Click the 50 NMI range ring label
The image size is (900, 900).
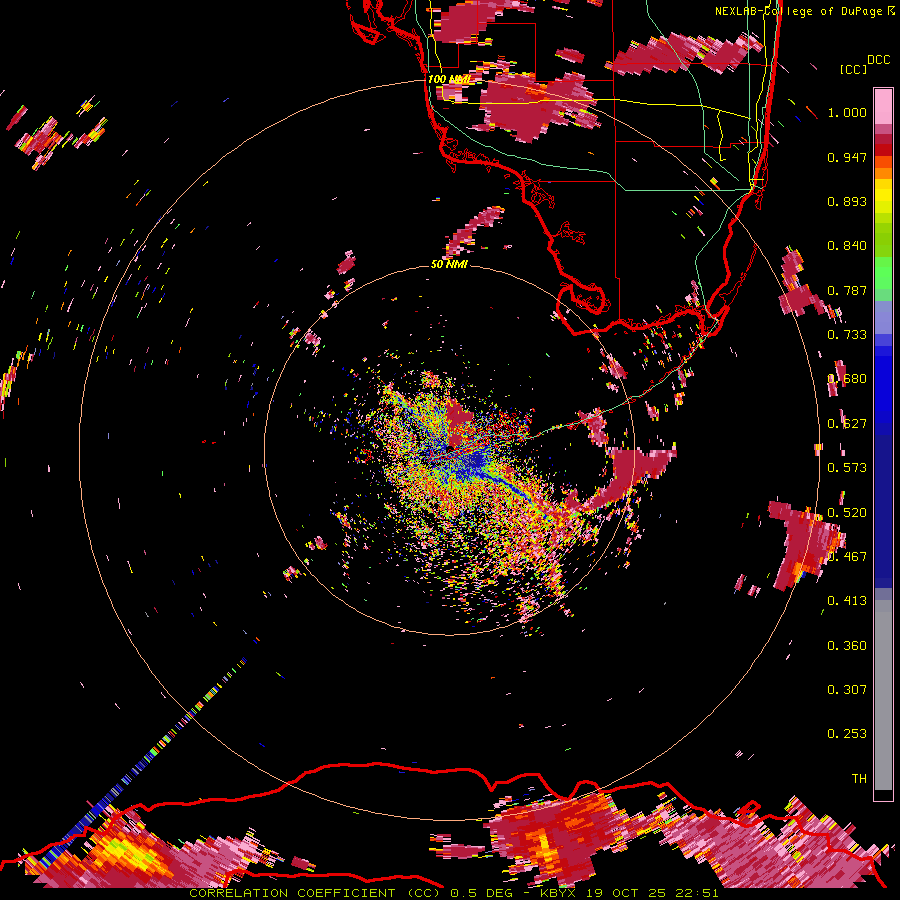pyautogui.click(x=449, y=264)
